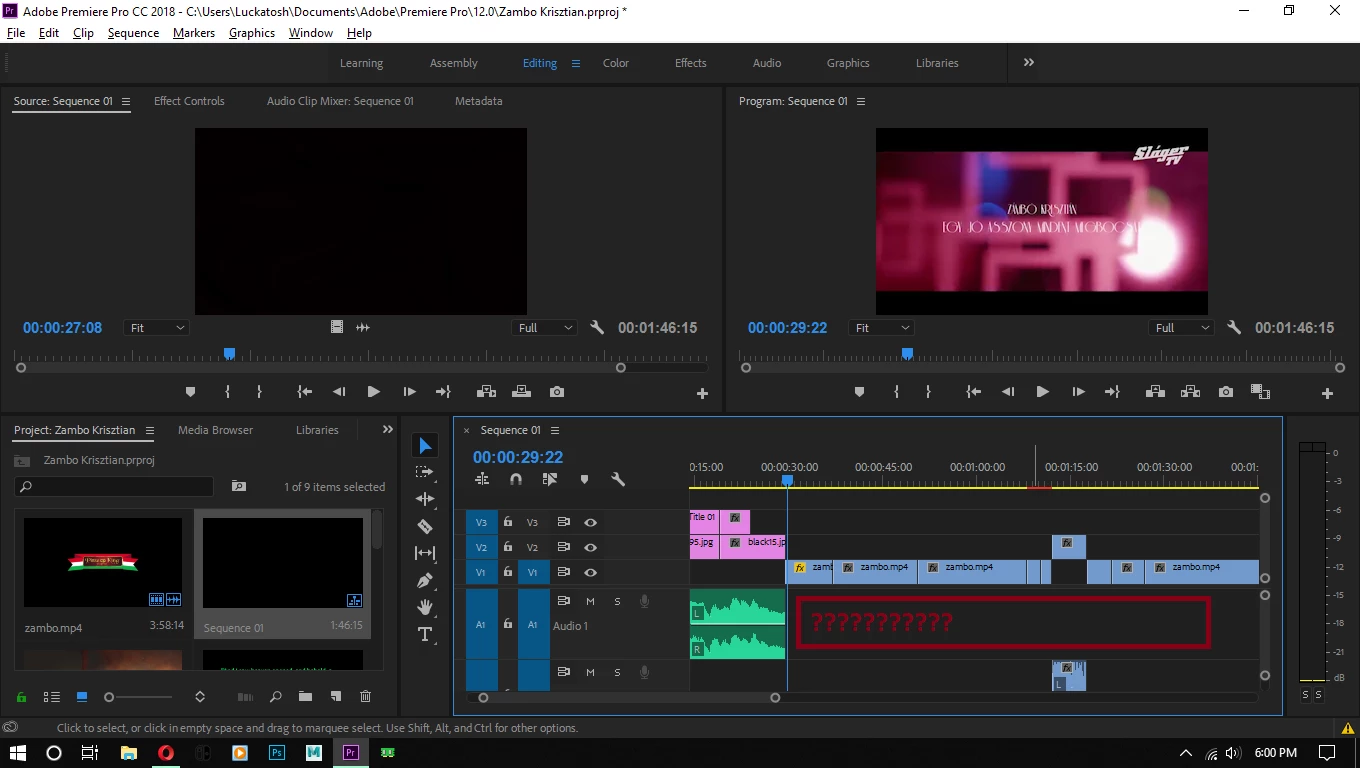The width and height of the screenshot is (1360, 768).
Task: Play the Program monitor sequence
Action: pyautogui.click(x=1042, y=392)
